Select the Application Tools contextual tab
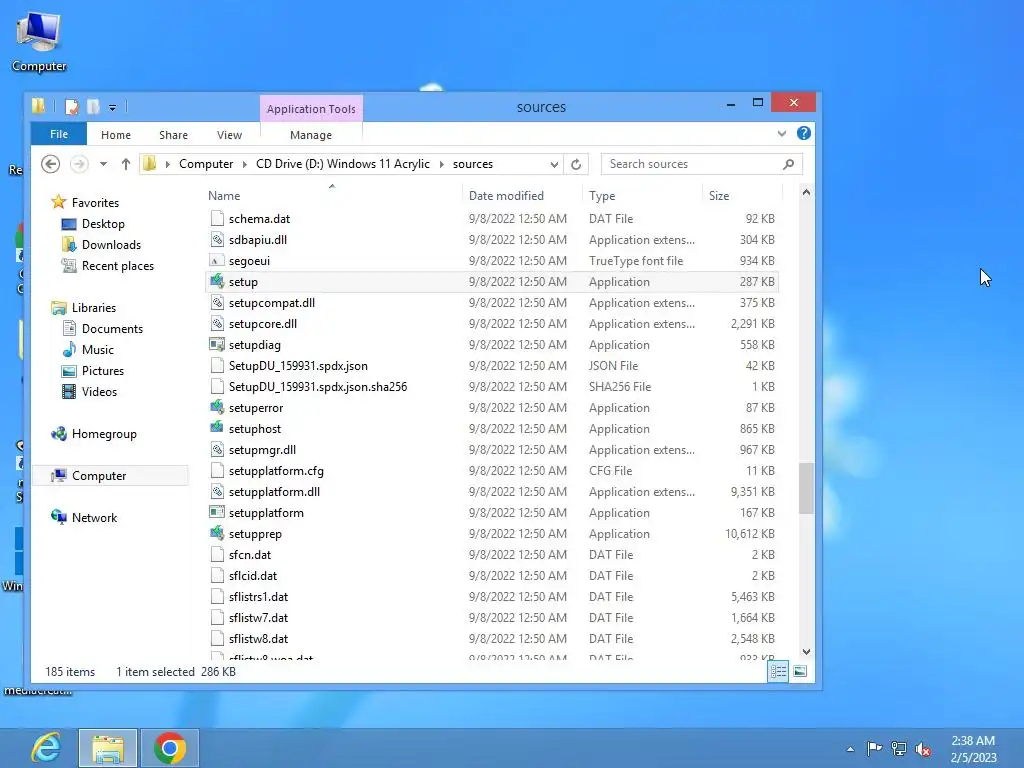This screenshot has width=1024, height=768. pos(311,109)
